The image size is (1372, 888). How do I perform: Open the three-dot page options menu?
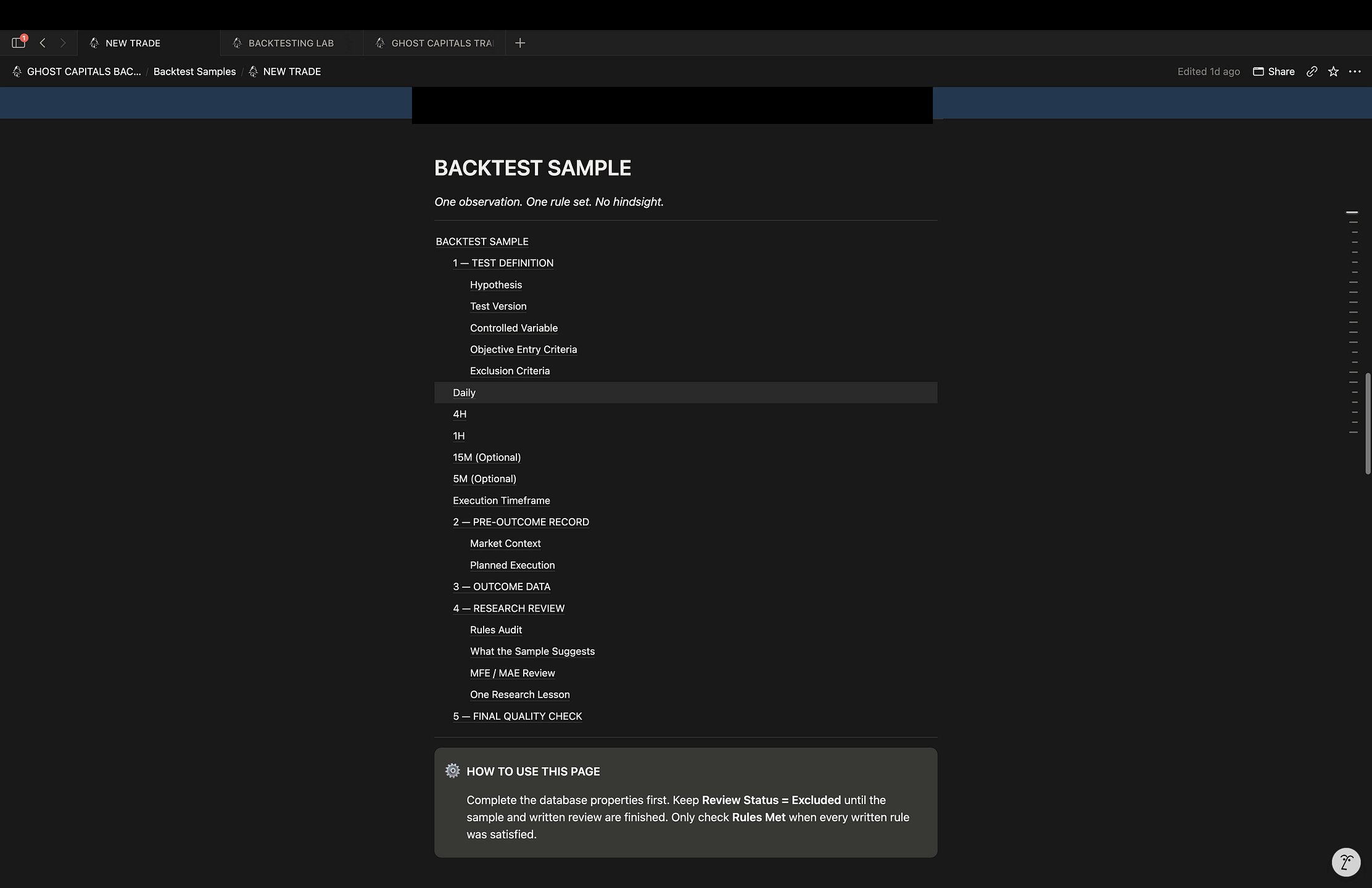(x=1355, y=72)
